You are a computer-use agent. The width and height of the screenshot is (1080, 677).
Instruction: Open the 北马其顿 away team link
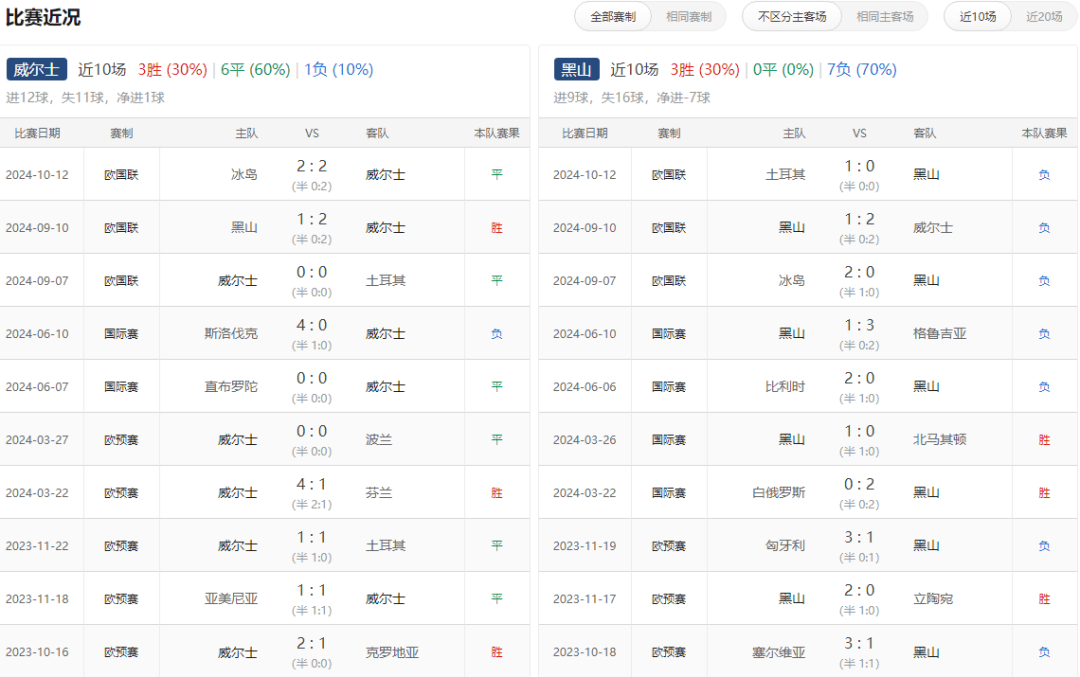coord(939,439)
